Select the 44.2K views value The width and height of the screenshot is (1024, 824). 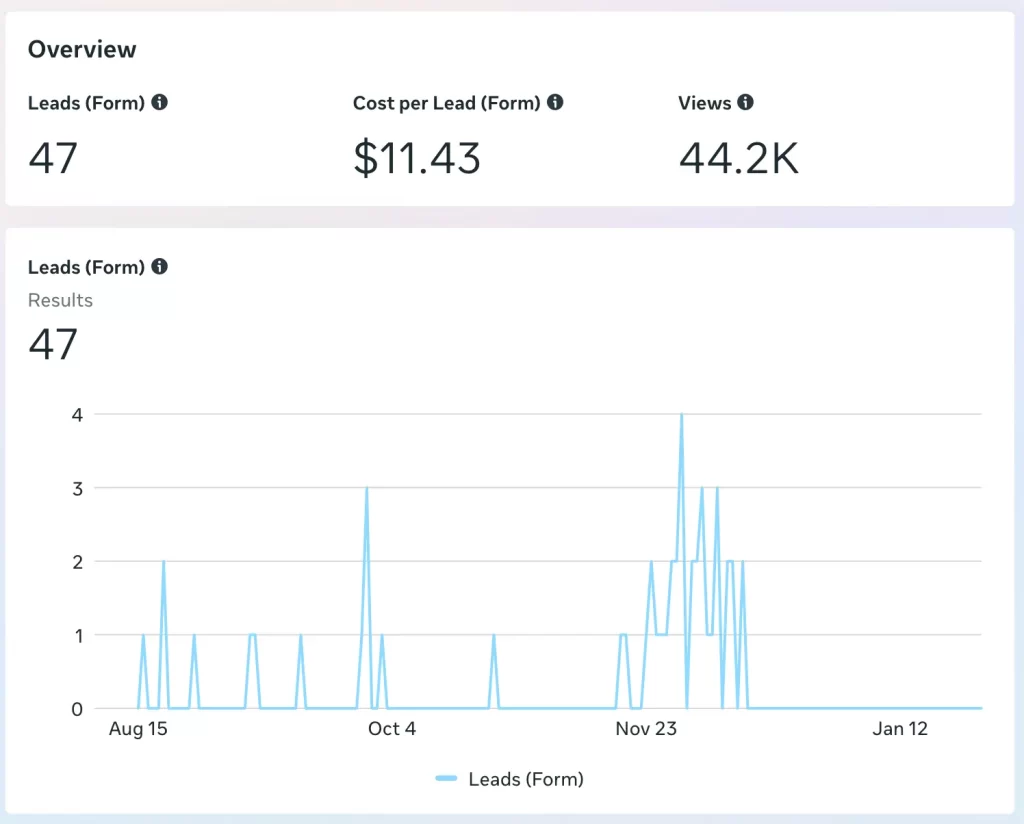[738, 158]
